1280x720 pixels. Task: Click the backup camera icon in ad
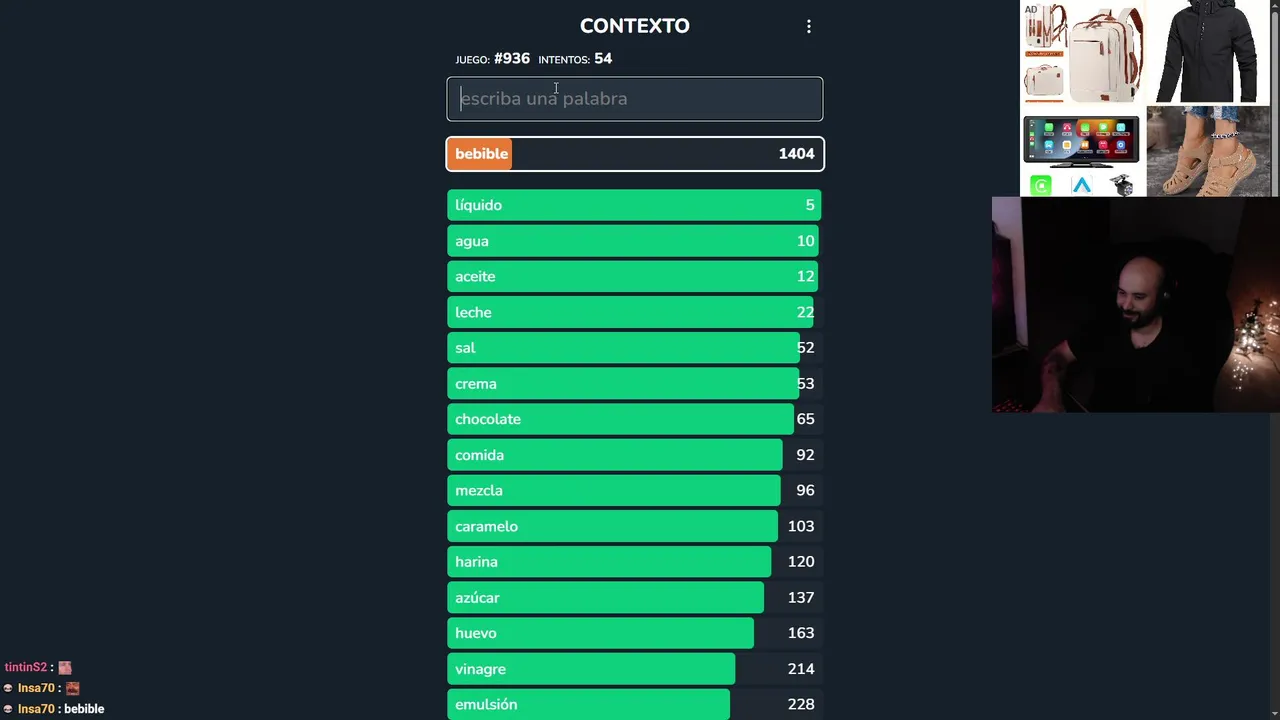point(1122,186)
